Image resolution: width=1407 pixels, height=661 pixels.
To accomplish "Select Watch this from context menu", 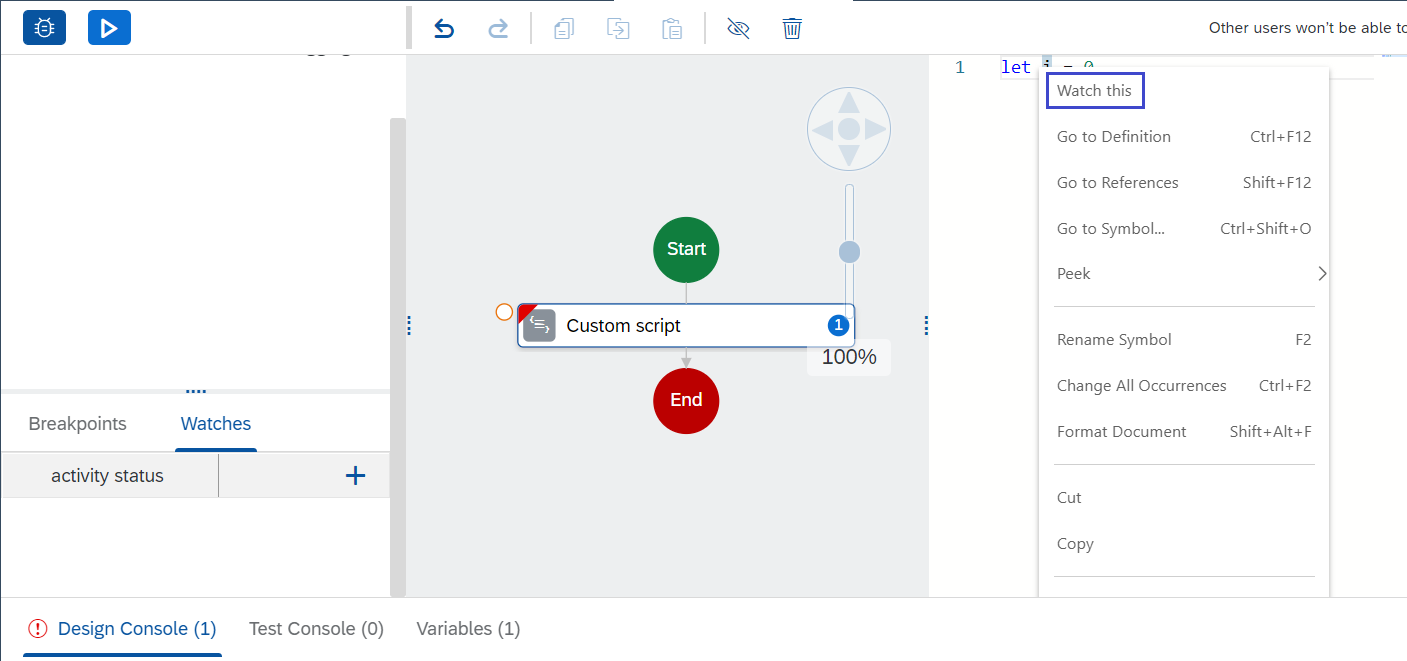I will pos(1094,91).
